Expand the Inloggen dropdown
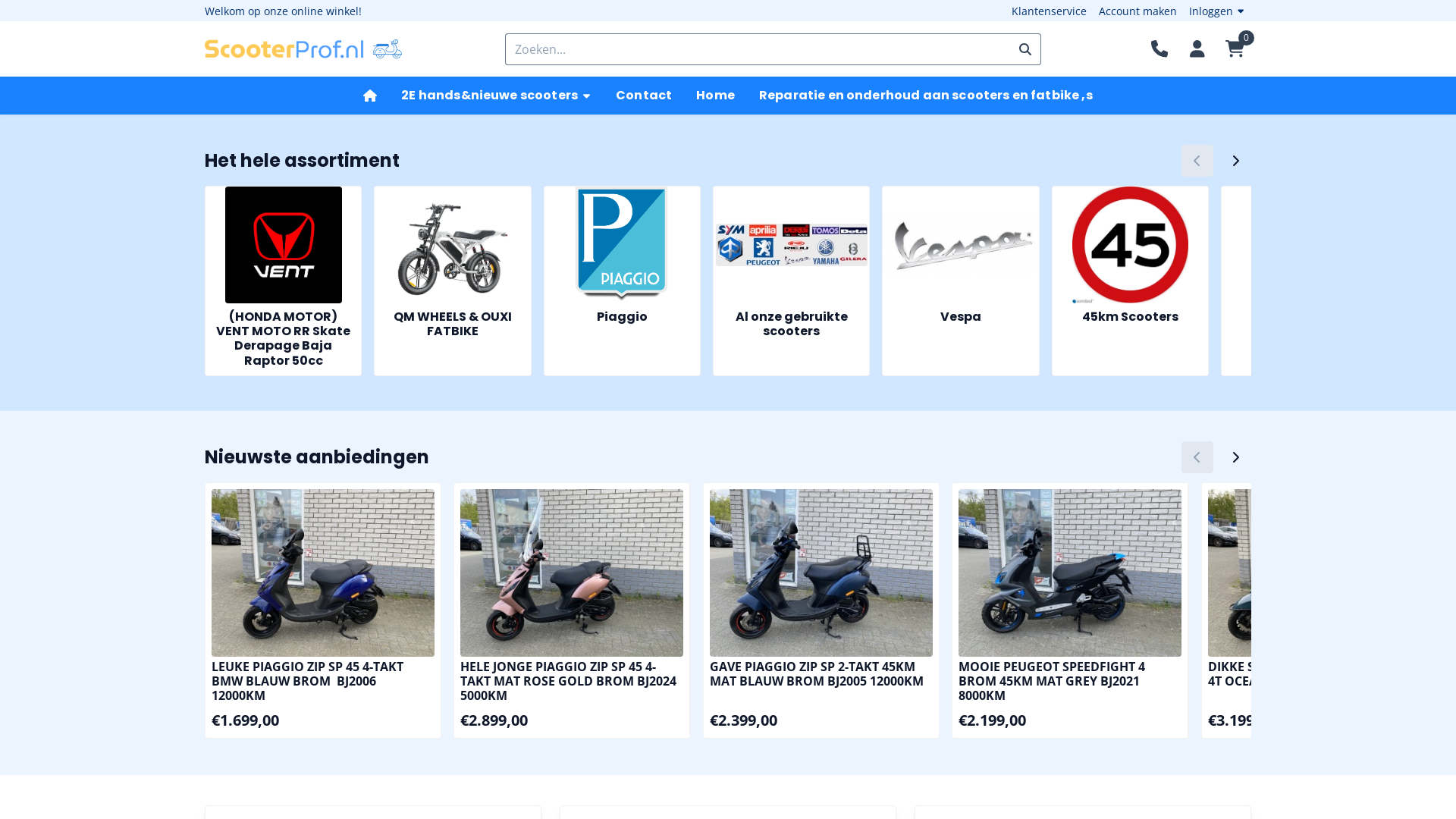This screenshot has height=819, width=1456. 1216,11
